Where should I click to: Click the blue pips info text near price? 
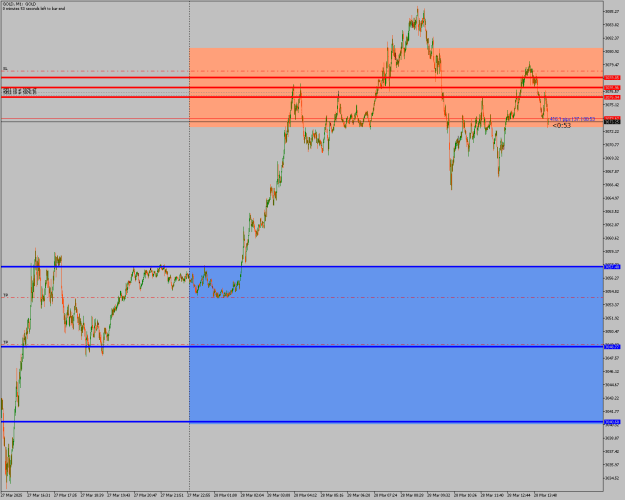pyautogui.click(x=572, y=119)
